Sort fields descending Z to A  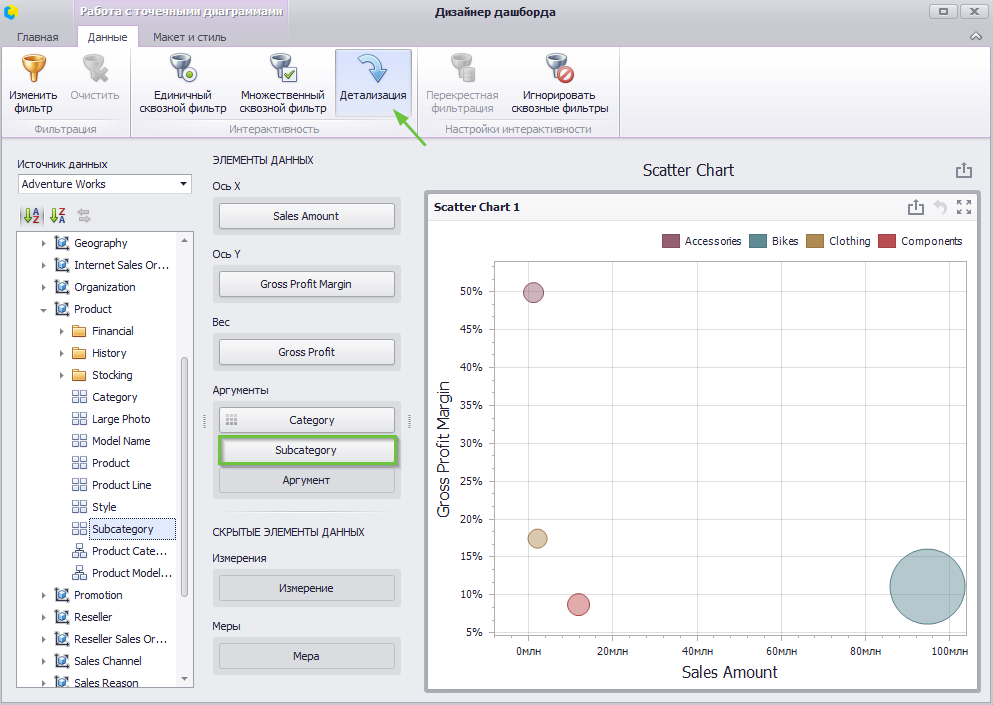[x=58, y=215]
